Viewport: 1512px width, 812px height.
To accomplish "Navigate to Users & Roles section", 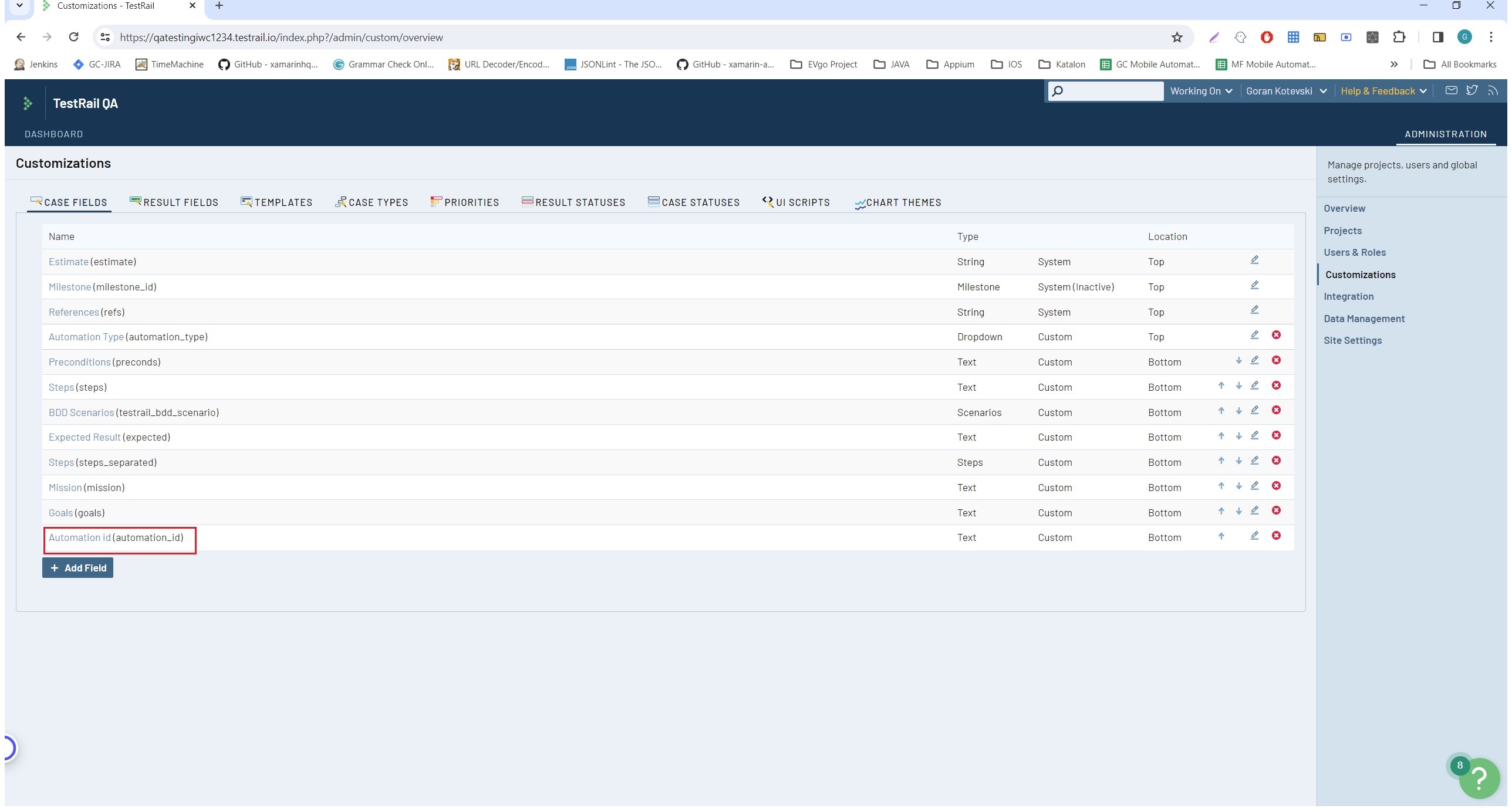I will [1355, 252].
